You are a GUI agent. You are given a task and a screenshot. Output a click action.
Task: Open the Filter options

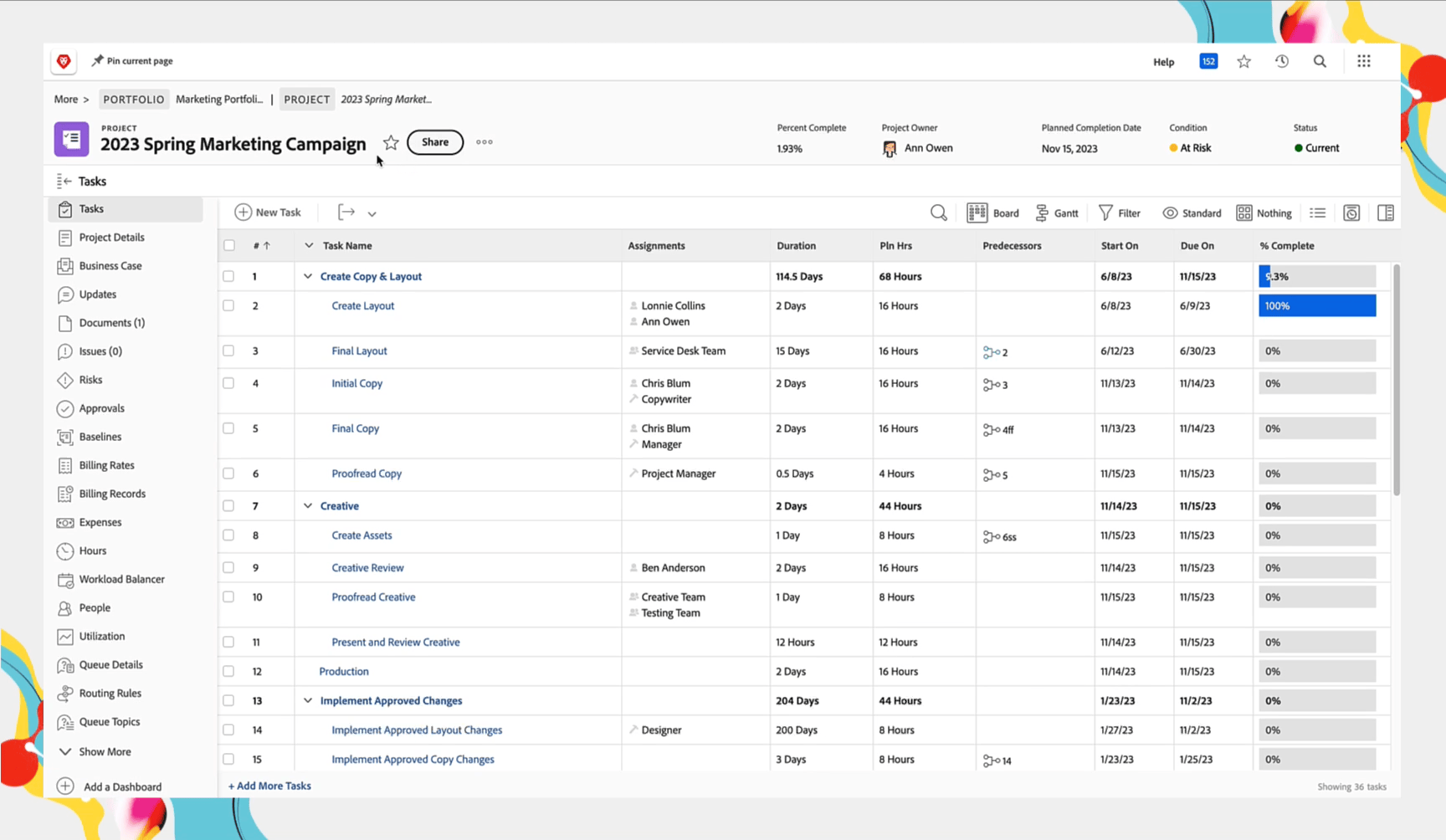[1119, 213]
